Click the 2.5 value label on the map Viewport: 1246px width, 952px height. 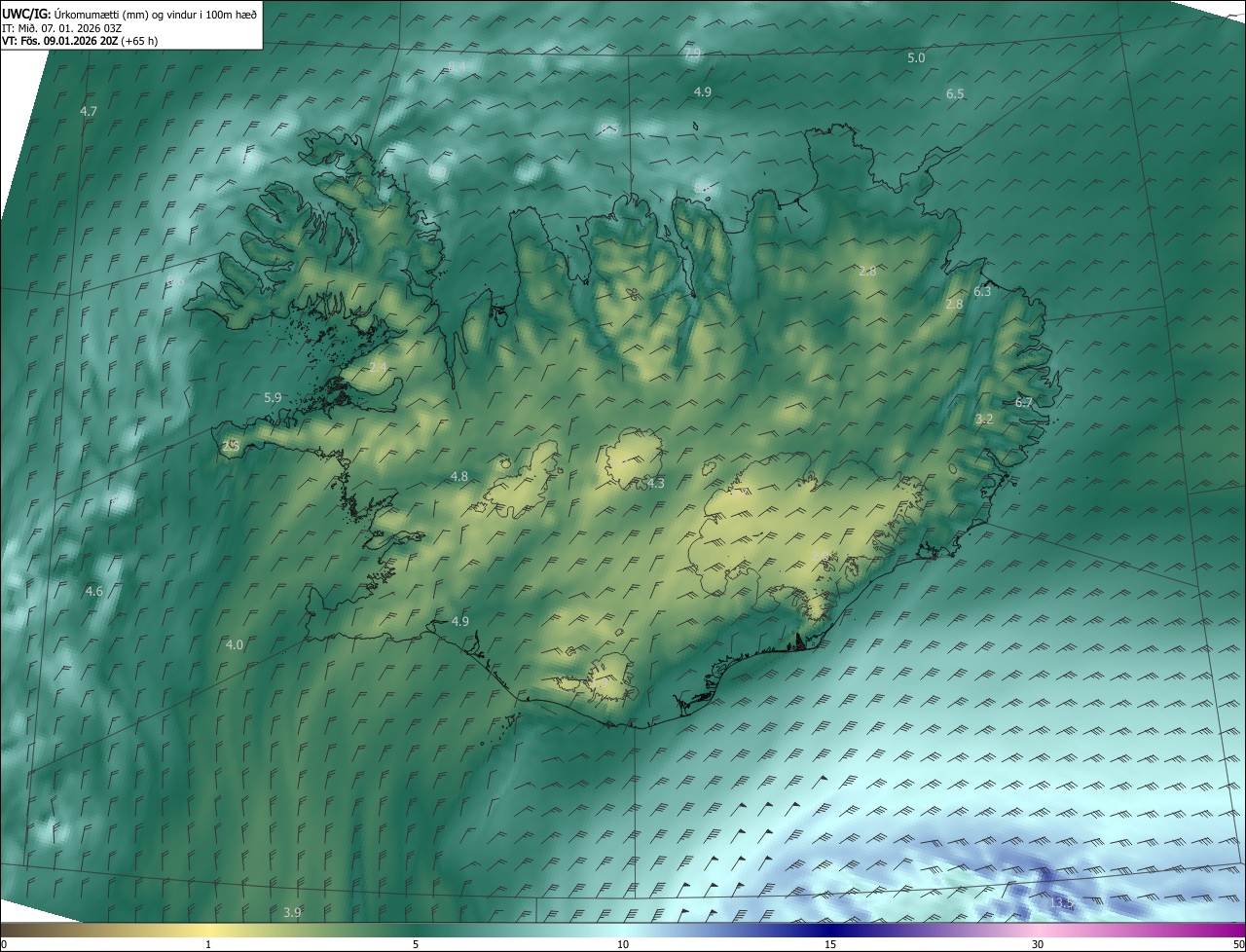231,446
